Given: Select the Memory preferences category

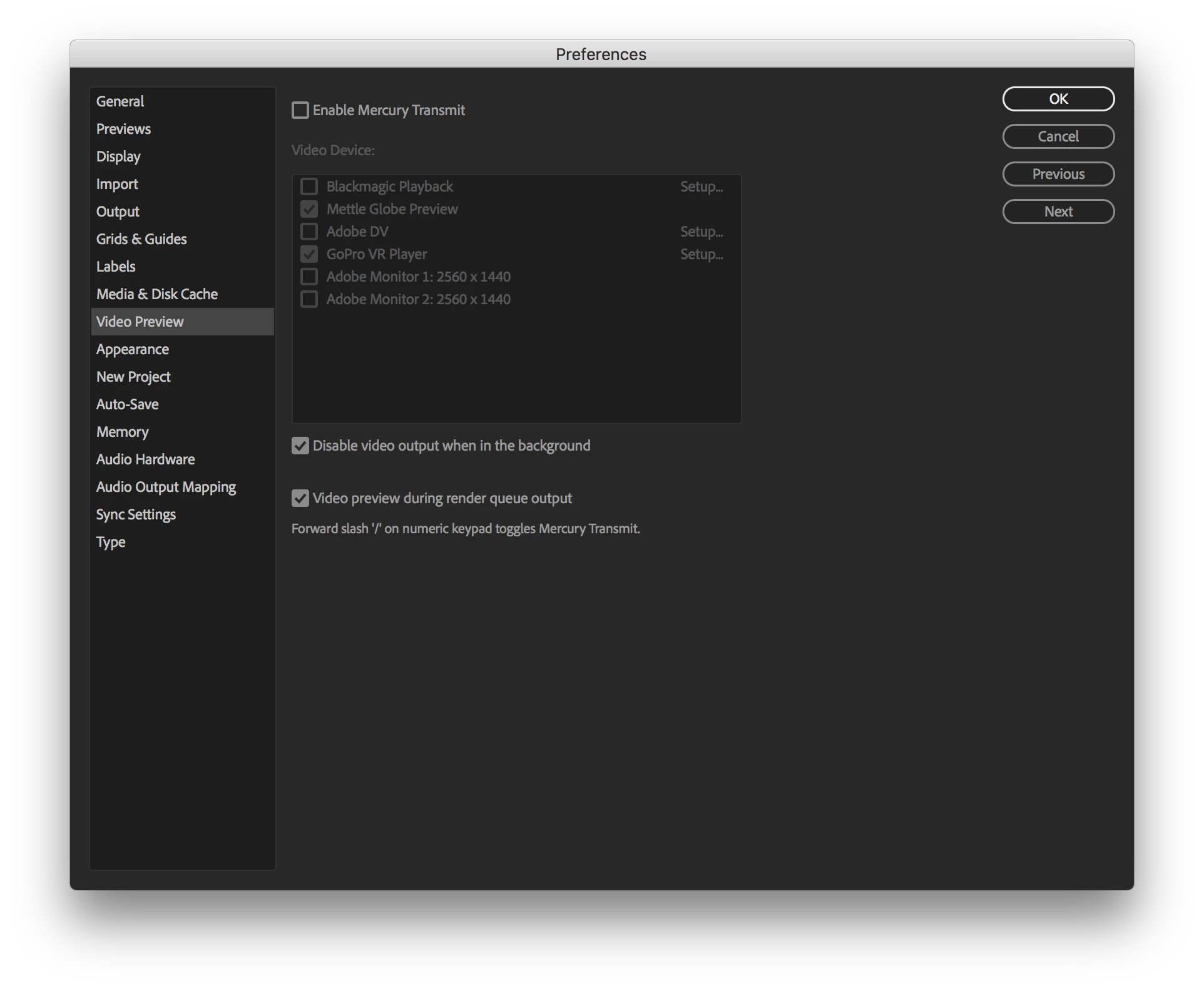Looking at the screenshot, I should point(123,432).
